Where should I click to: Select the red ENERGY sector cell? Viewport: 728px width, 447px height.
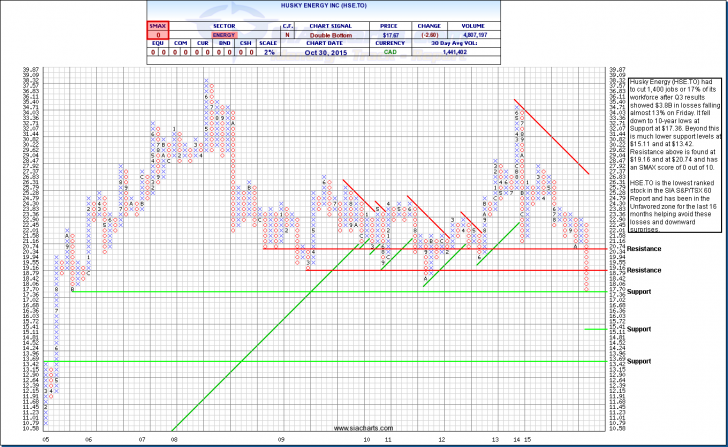coord(223,36)
